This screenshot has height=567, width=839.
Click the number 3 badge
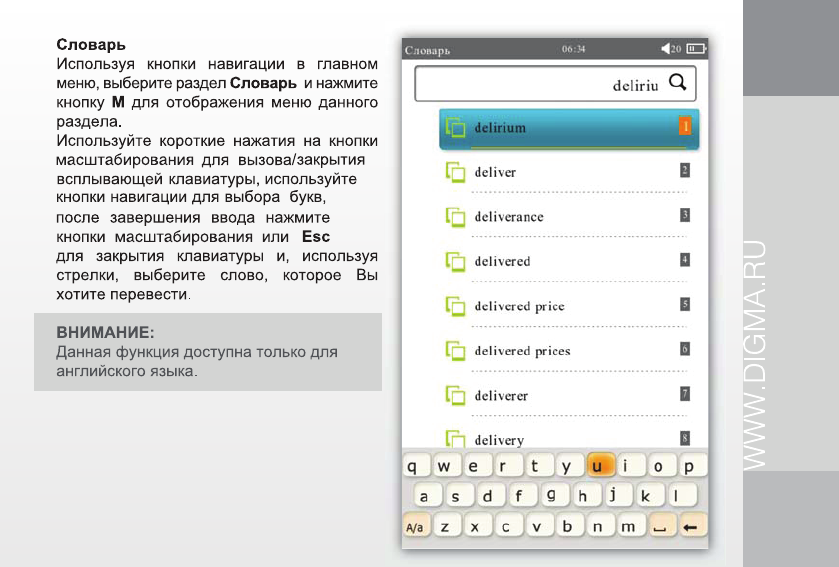coord(684,215)
